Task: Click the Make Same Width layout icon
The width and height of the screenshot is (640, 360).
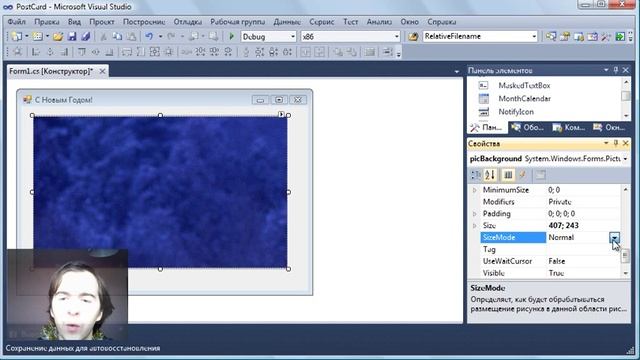Action: click(x=127, y=52)
